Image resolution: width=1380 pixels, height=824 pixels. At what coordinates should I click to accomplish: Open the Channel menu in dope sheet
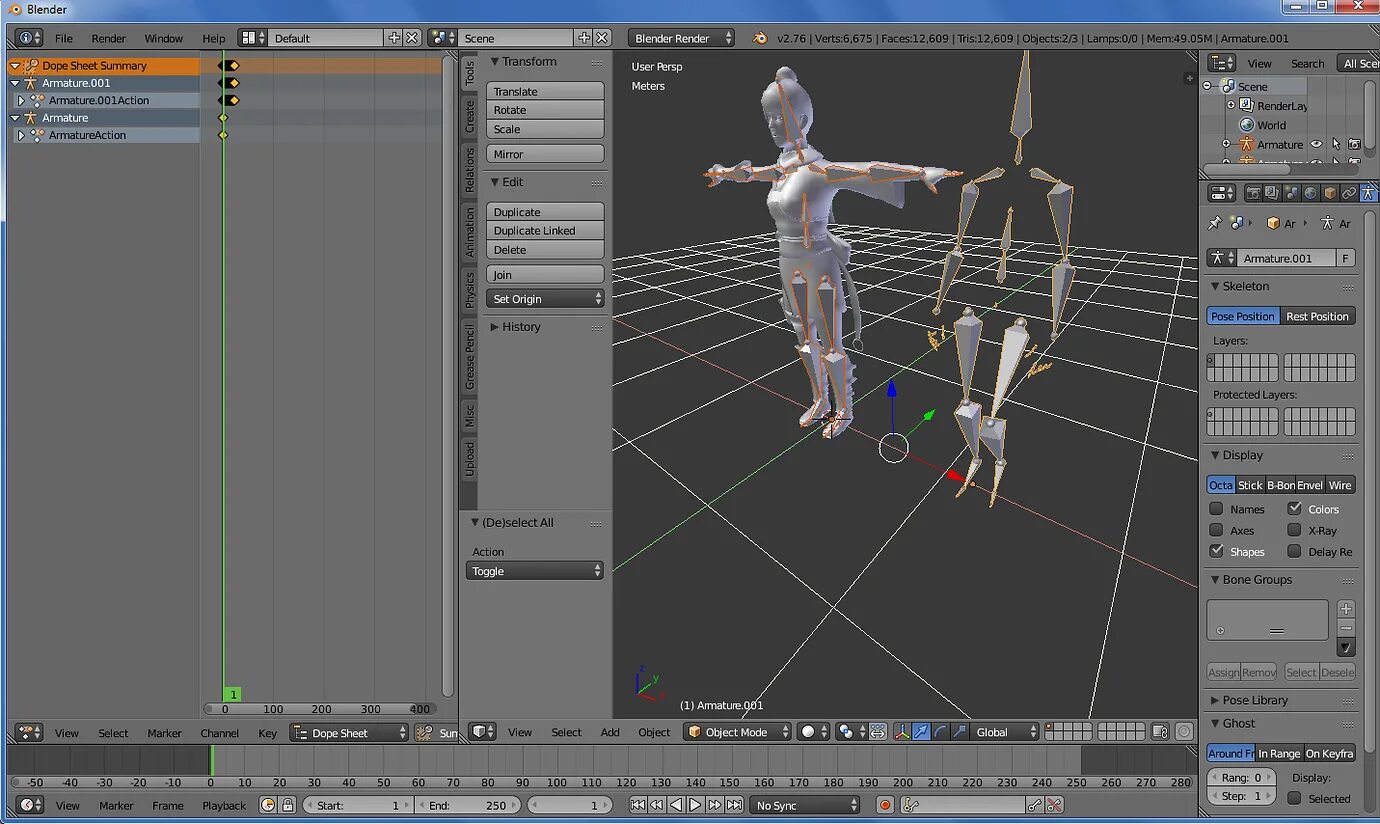(219, 733)
